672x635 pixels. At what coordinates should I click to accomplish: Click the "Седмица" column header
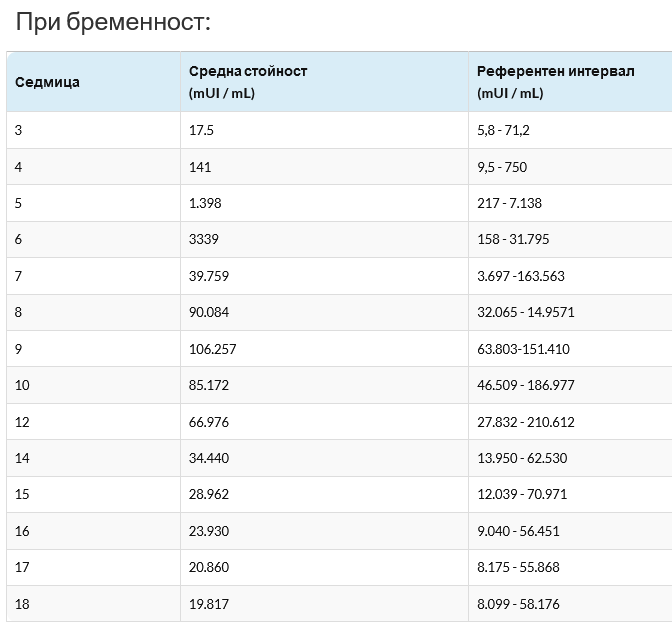[x=47, y=82]
